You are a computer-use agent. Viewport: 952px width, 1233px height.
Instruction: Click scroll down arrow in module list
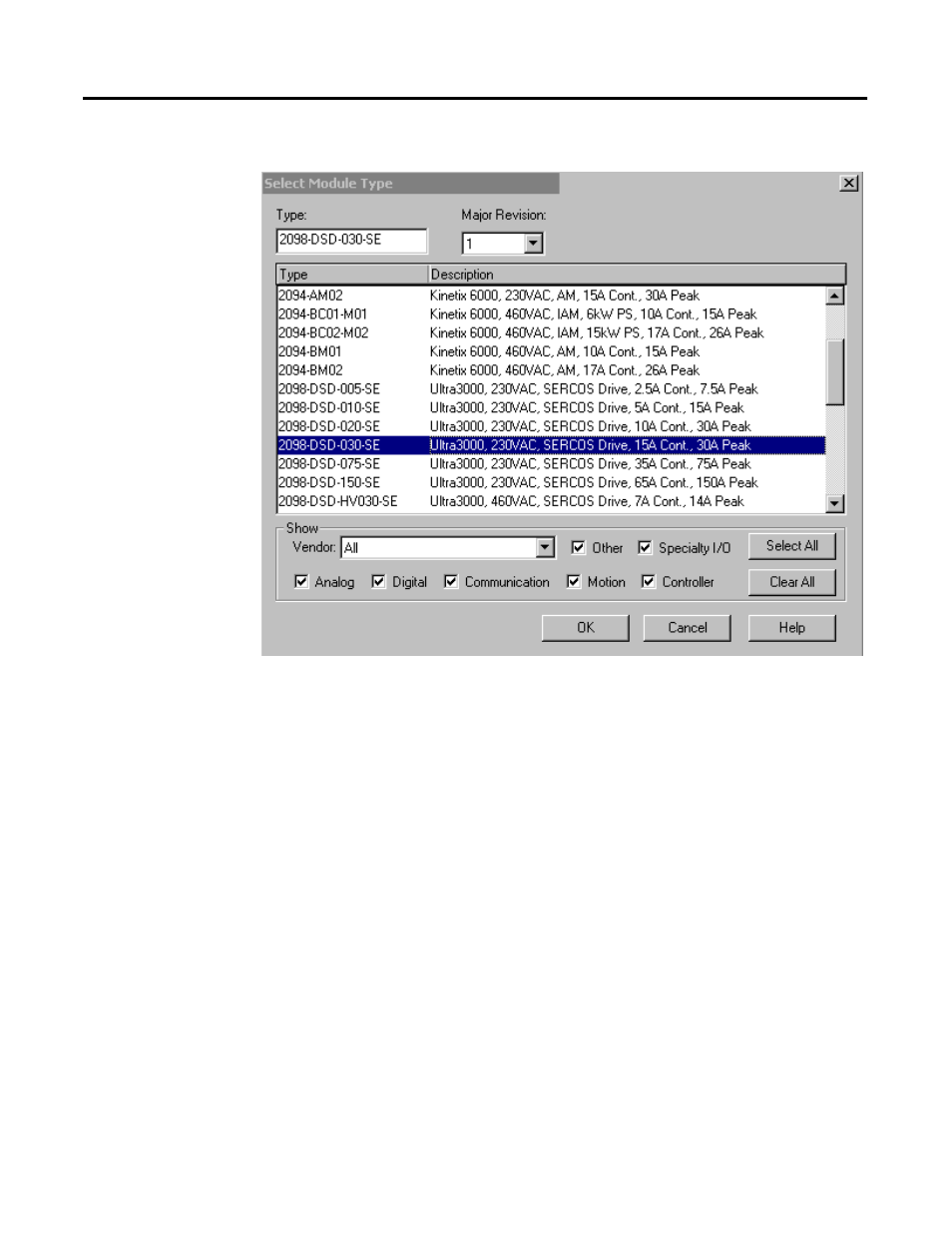(x=835, y=503)
